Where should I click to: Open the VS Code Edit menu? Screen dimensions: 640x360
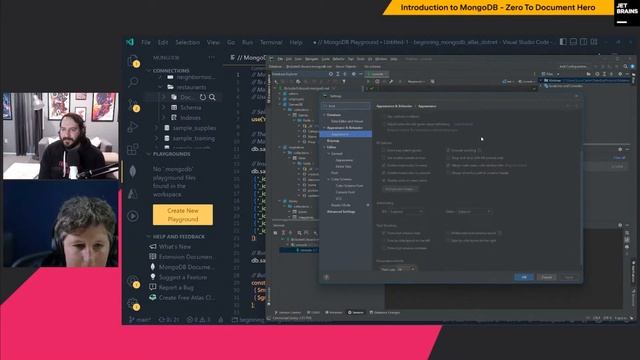coord(163,42)
